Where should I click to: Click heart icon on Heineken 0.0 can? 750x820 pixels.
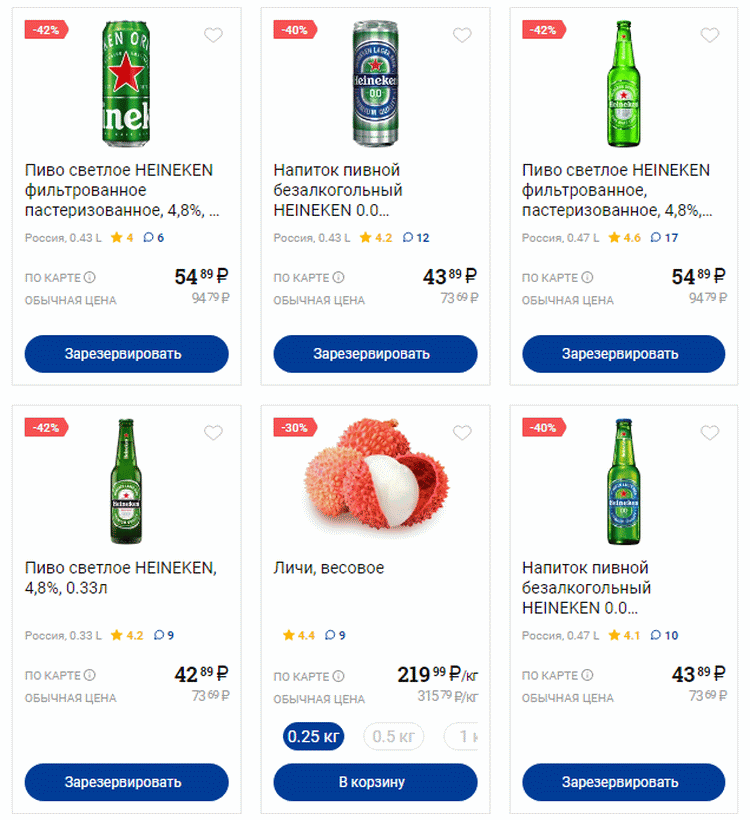461,36
